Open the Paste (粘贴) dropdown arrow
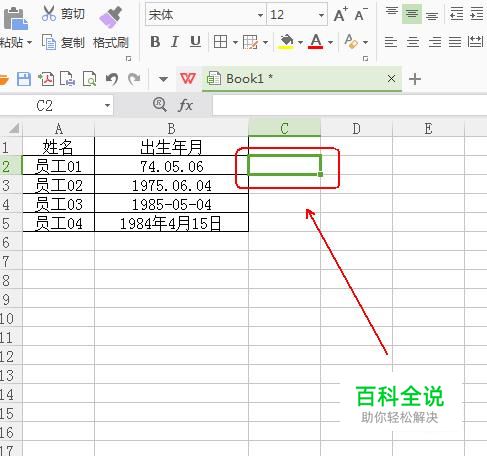487x456 pixels. pyautogui.click(x=29, y=42)
